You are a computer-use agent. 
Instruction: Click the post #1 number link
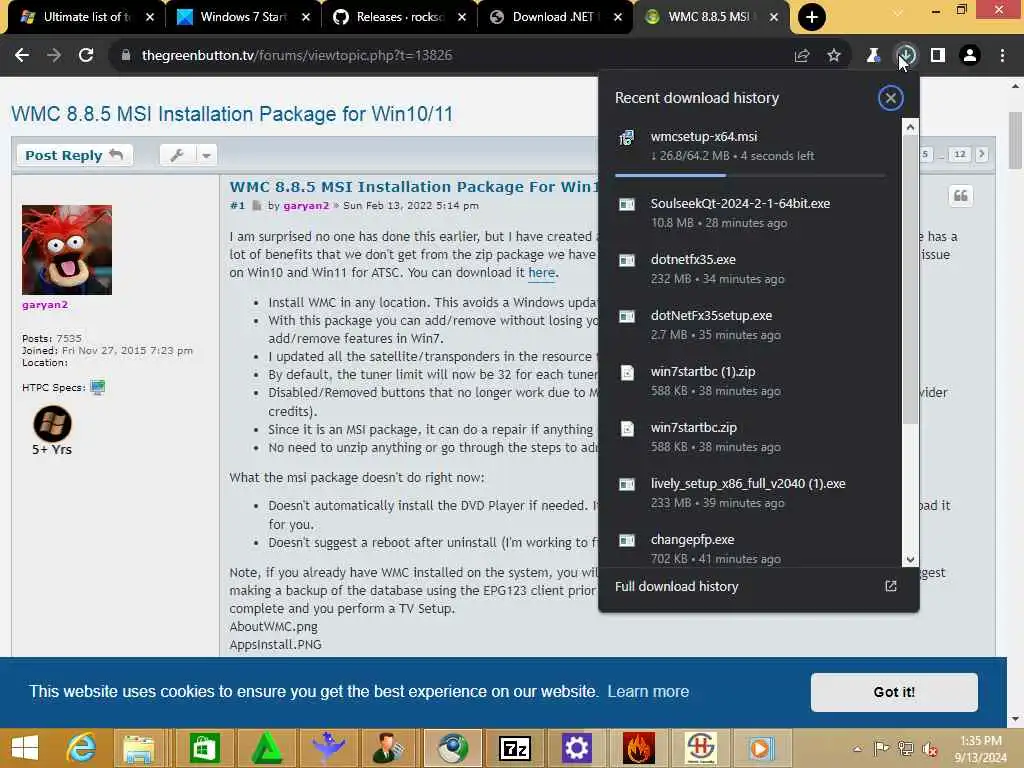coord(237,206)
